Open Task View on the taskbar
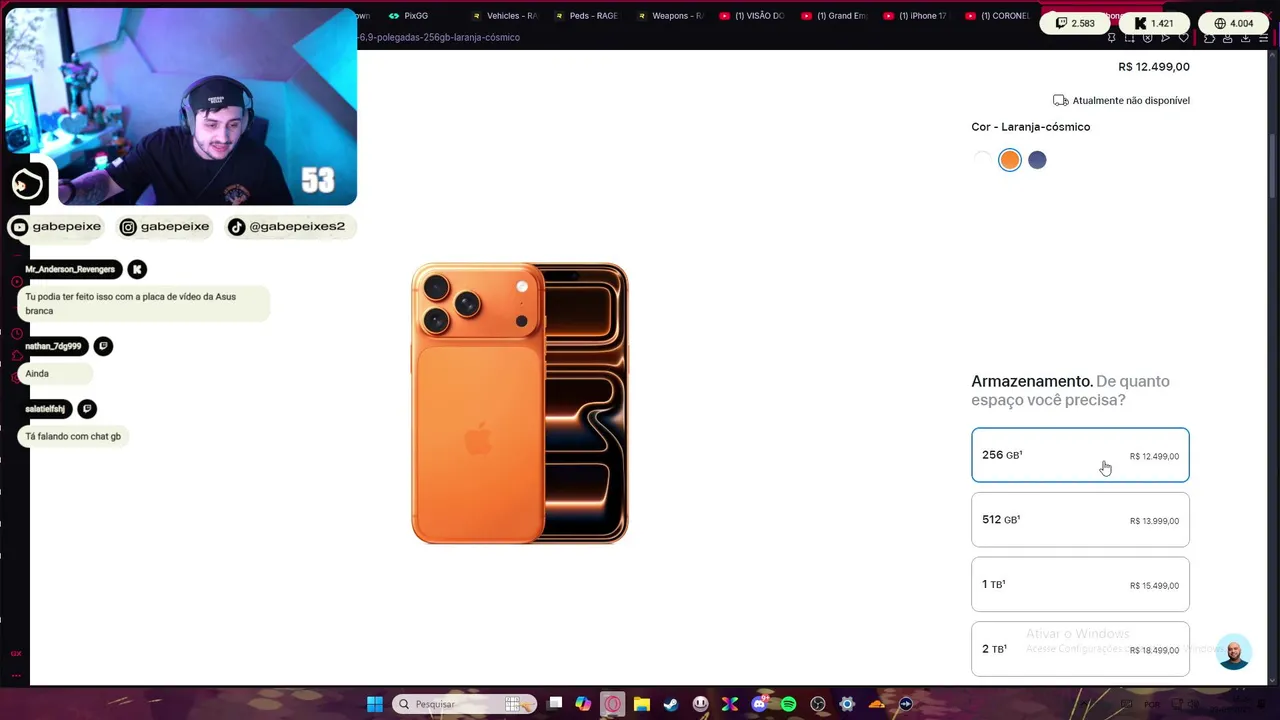Screen dimensions: 1280x720 (555, 704)
